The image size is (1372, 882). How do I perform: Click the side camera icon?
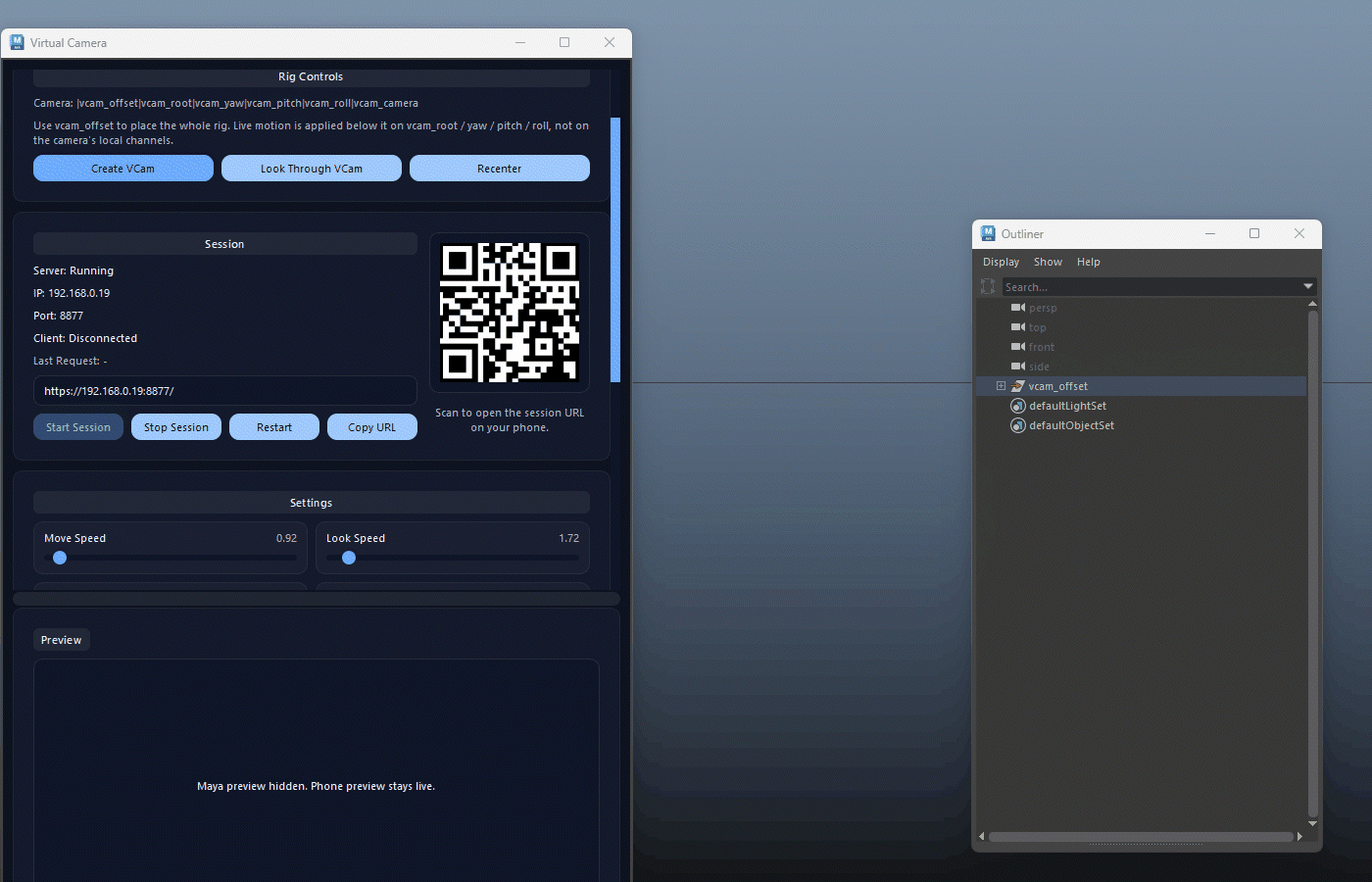tap(1018, 367)
